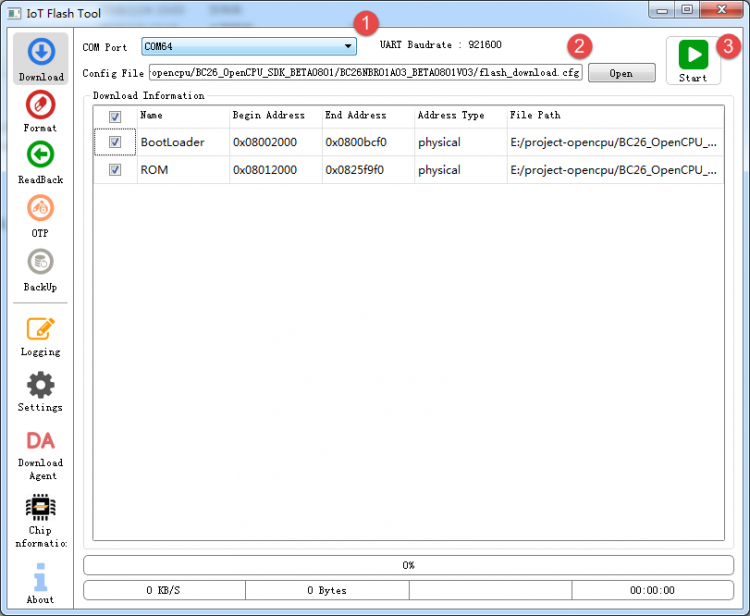Viewport: 750px width, 616px height.
Task: Uncheck the BootLoader row checkbox
Action: click(115, 143)
